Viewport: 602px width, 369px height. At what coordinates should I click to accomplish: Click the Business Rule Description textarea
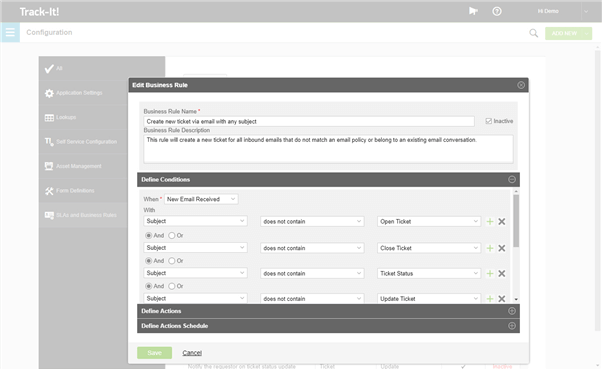[328, 149]
